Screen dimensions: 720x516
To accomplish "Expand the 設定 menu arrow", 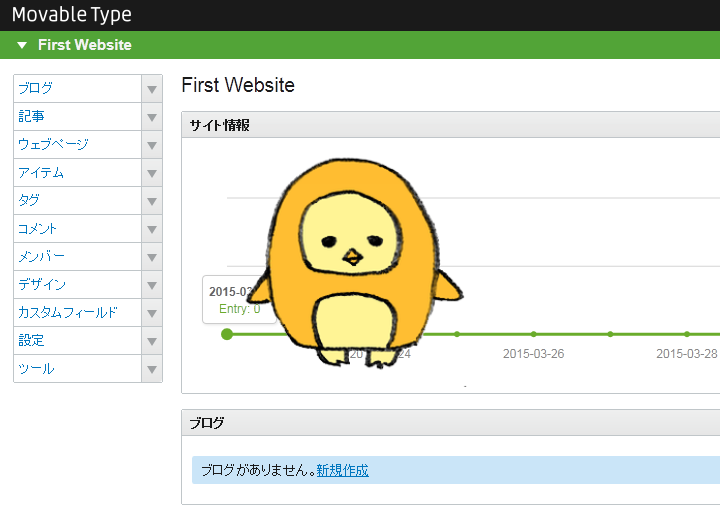I will (152, 341).
